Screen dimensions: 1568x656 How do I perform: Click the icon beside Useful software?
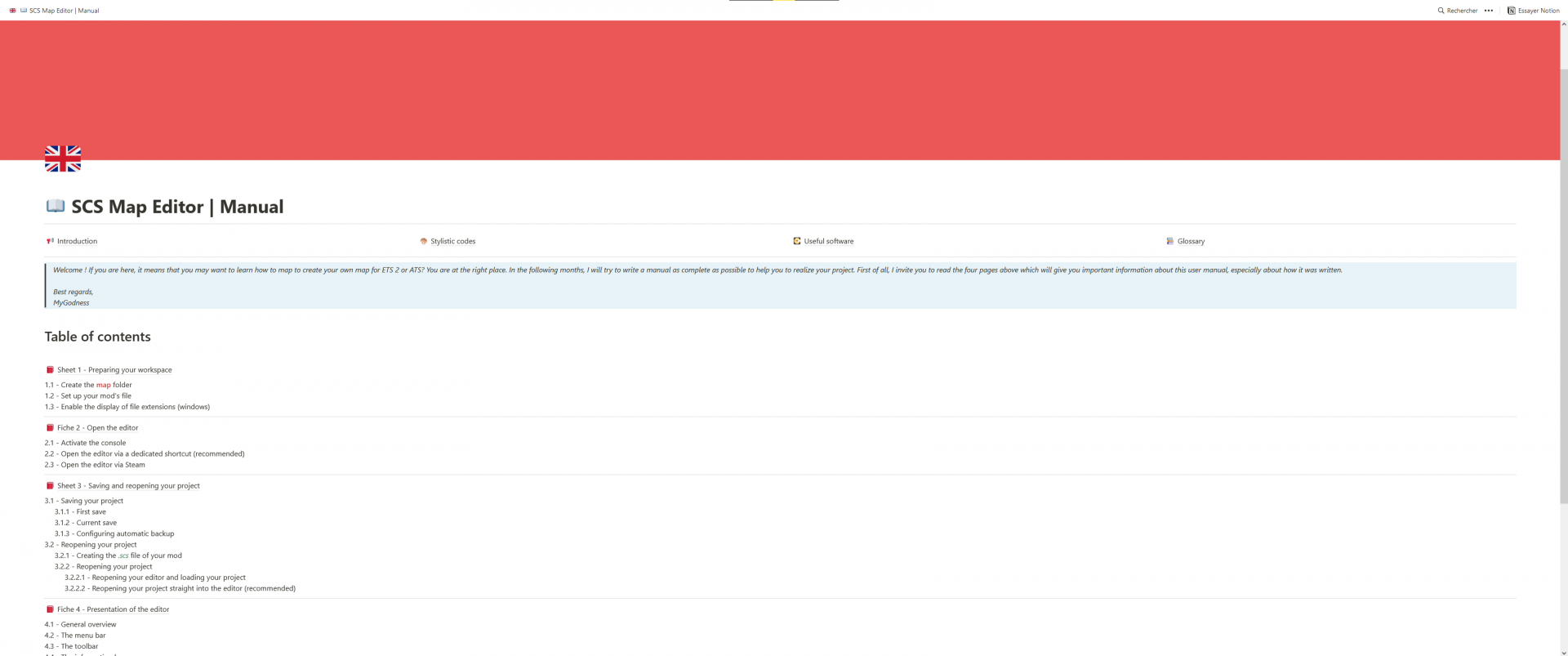click(x=796, y=241)
